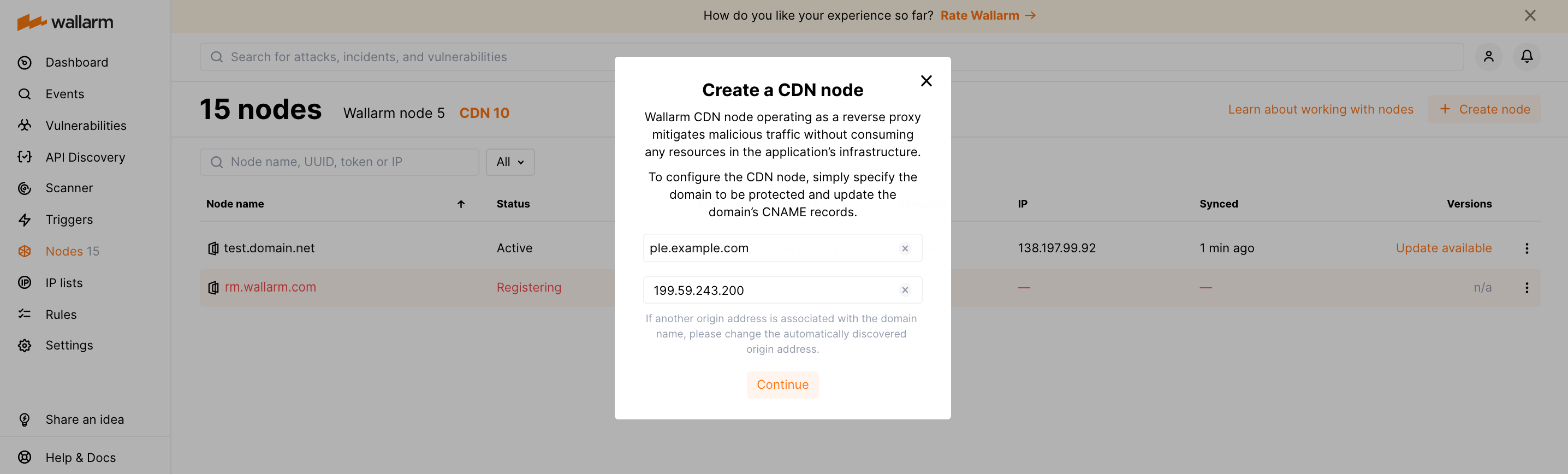Clear the ple.example.com domain field

[x=905, y=247]
